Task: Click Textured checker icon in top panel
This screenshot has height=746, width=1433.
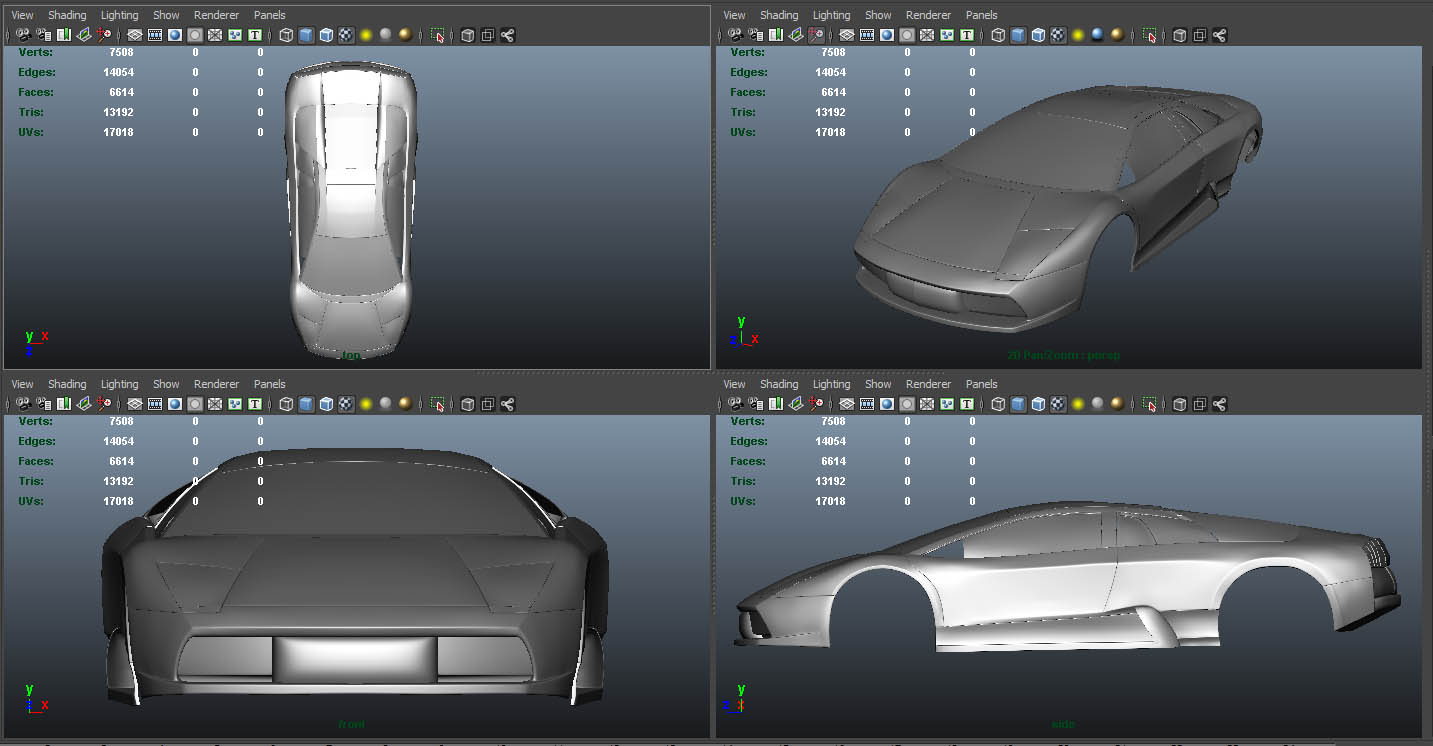Action: pos(346,35)
